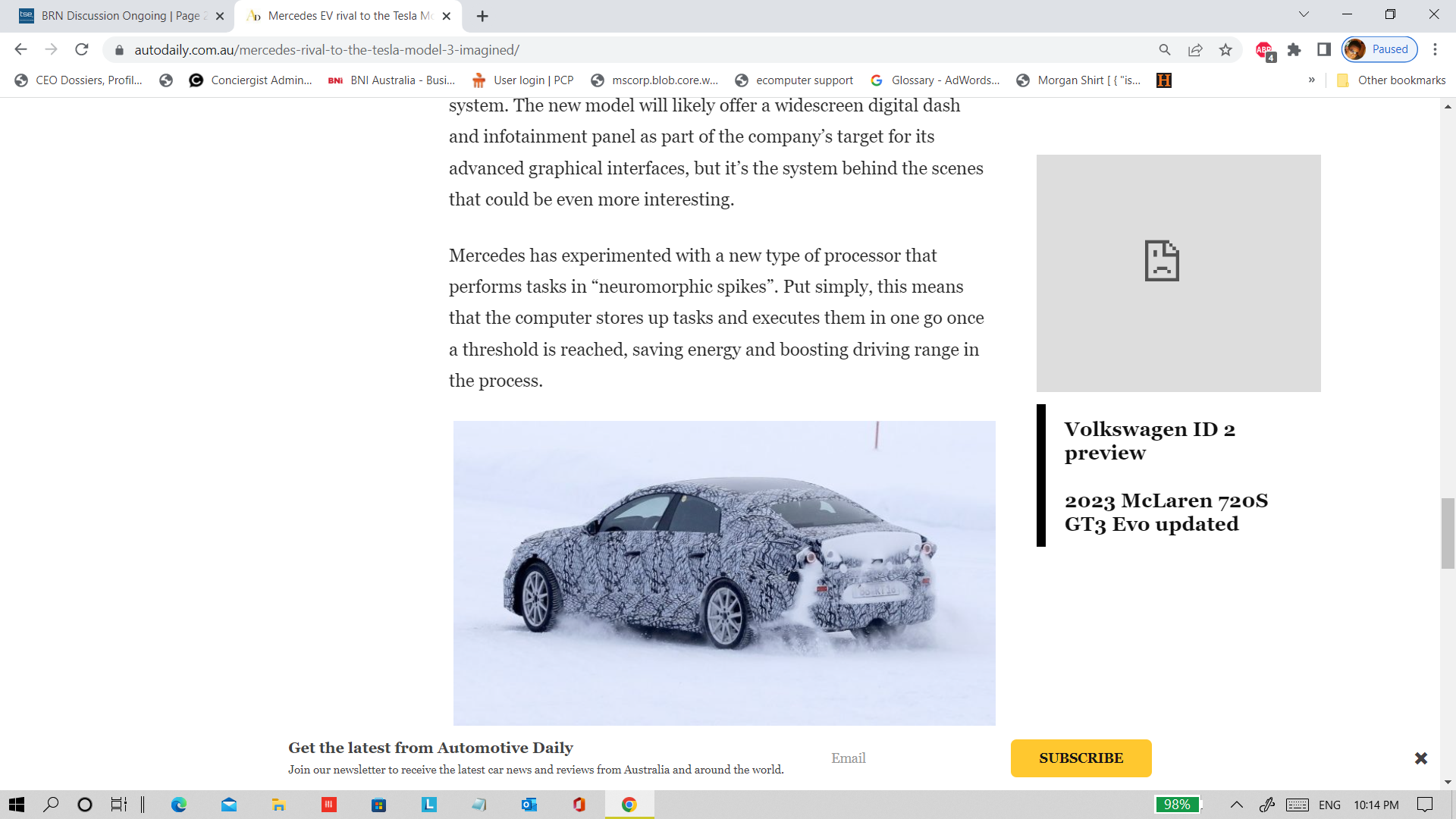Open File Explorer from taskbar
The height and width of the screenshot is (819, 1456).
click(x=279, y=805)
